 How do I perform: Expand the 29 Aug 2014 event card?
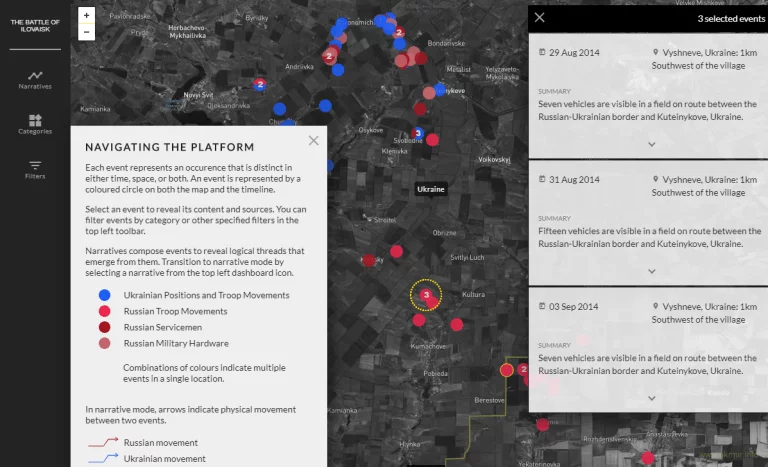coord(651,144)
